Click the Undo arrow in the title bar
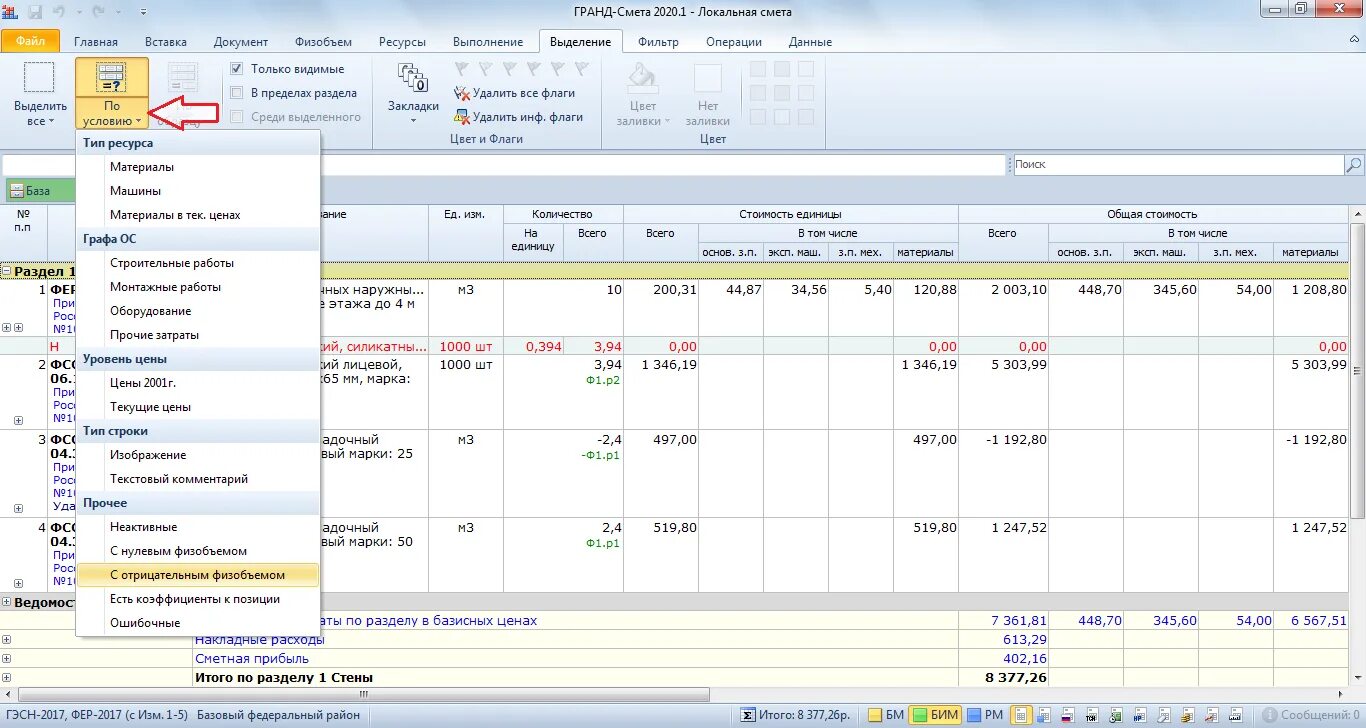 pos(60,12)
